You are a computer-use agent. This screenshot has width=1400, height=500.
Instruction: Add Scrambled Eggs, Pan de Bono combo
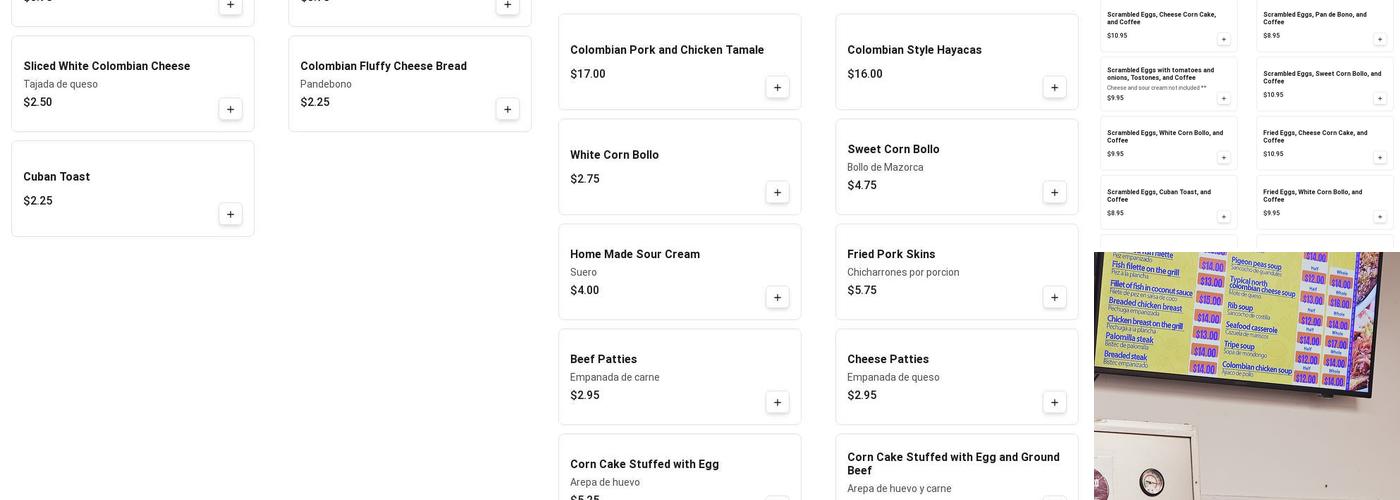point(1379,40)
